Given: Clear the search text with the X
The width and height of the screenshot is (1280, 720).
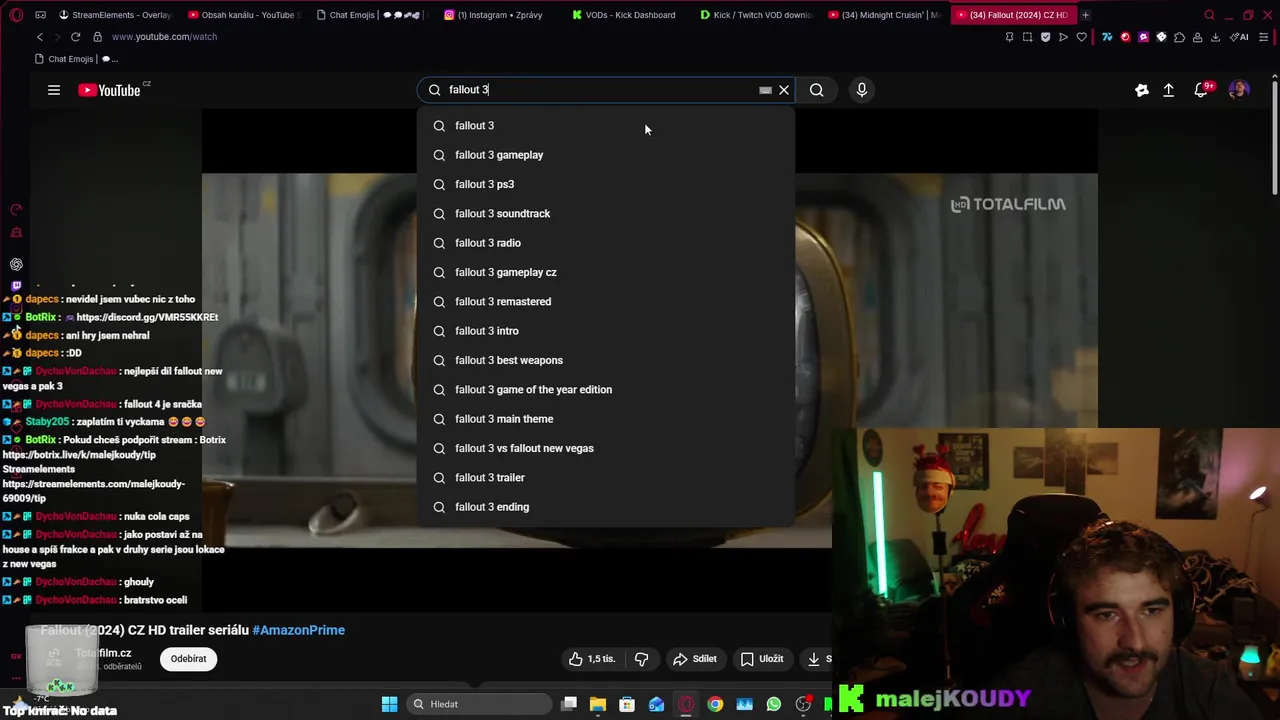Looking at the screenshot, I should point(784,90).
